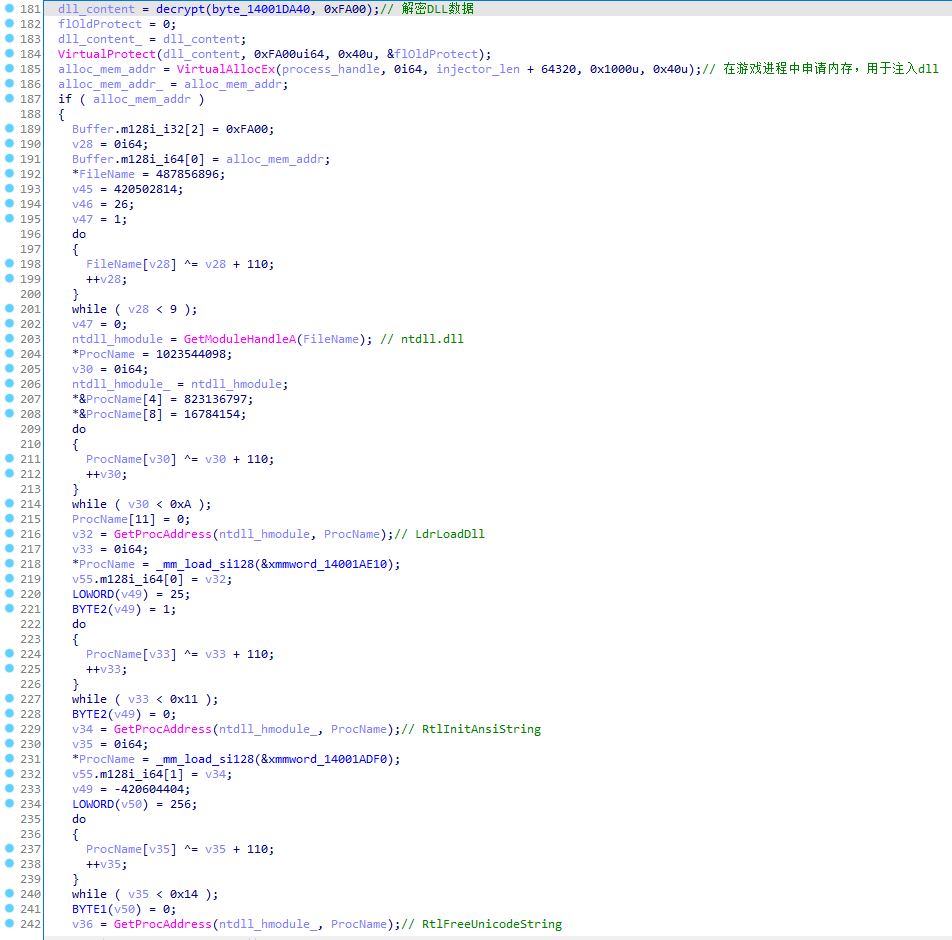952x940 pixels.
Task: Click v36 variable on line 242
Action: pyautogui.click(x=82, y=924)
